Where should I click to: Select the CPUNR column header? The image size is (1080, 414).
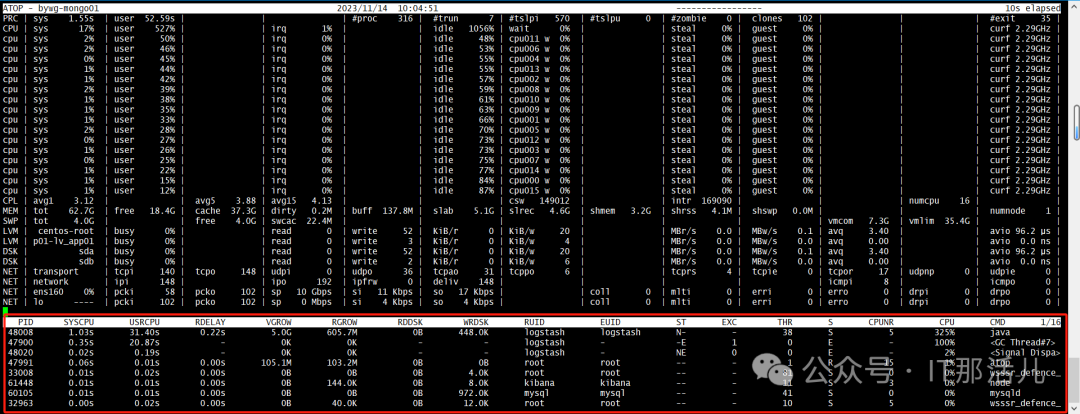click(x=880, y=322)
